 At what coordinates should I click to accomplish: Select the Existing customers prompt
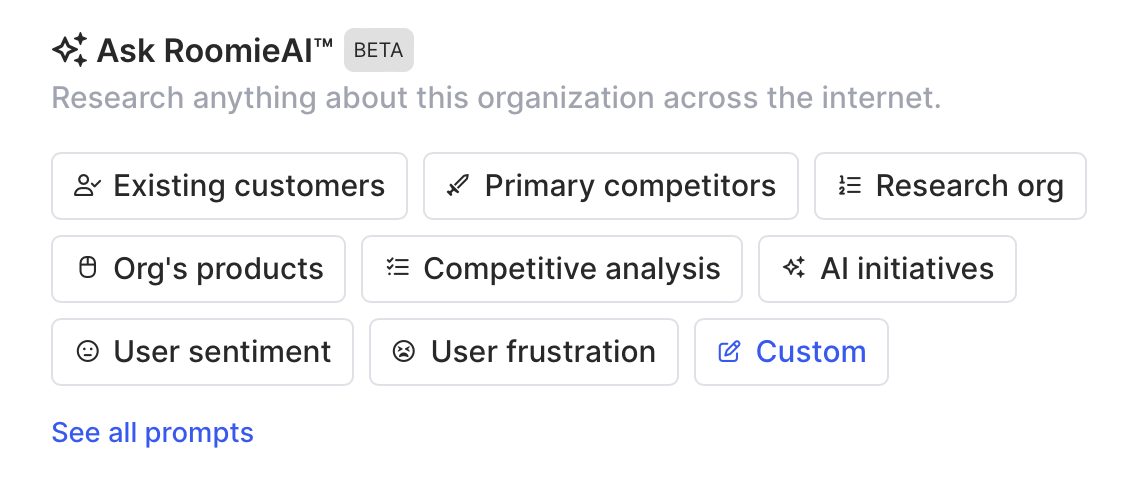[229, 186]
